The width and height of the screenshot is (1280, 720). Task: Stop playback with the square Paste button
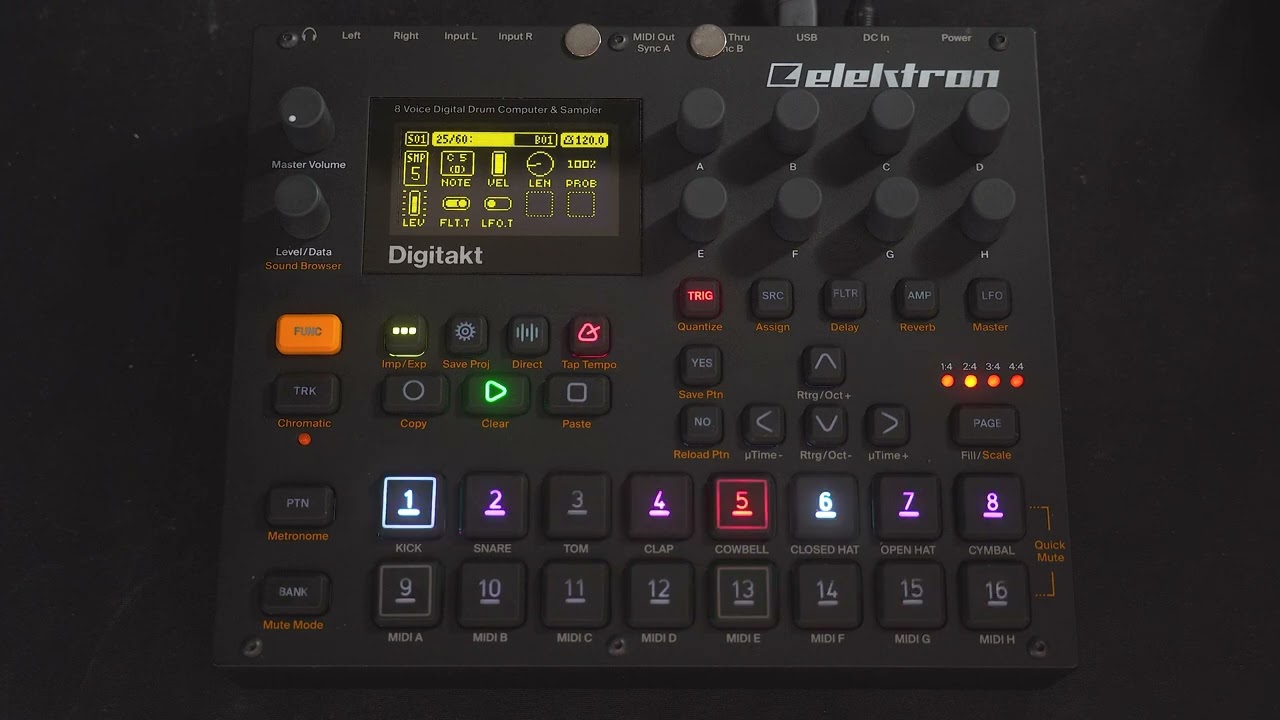(x=577, y=393)
